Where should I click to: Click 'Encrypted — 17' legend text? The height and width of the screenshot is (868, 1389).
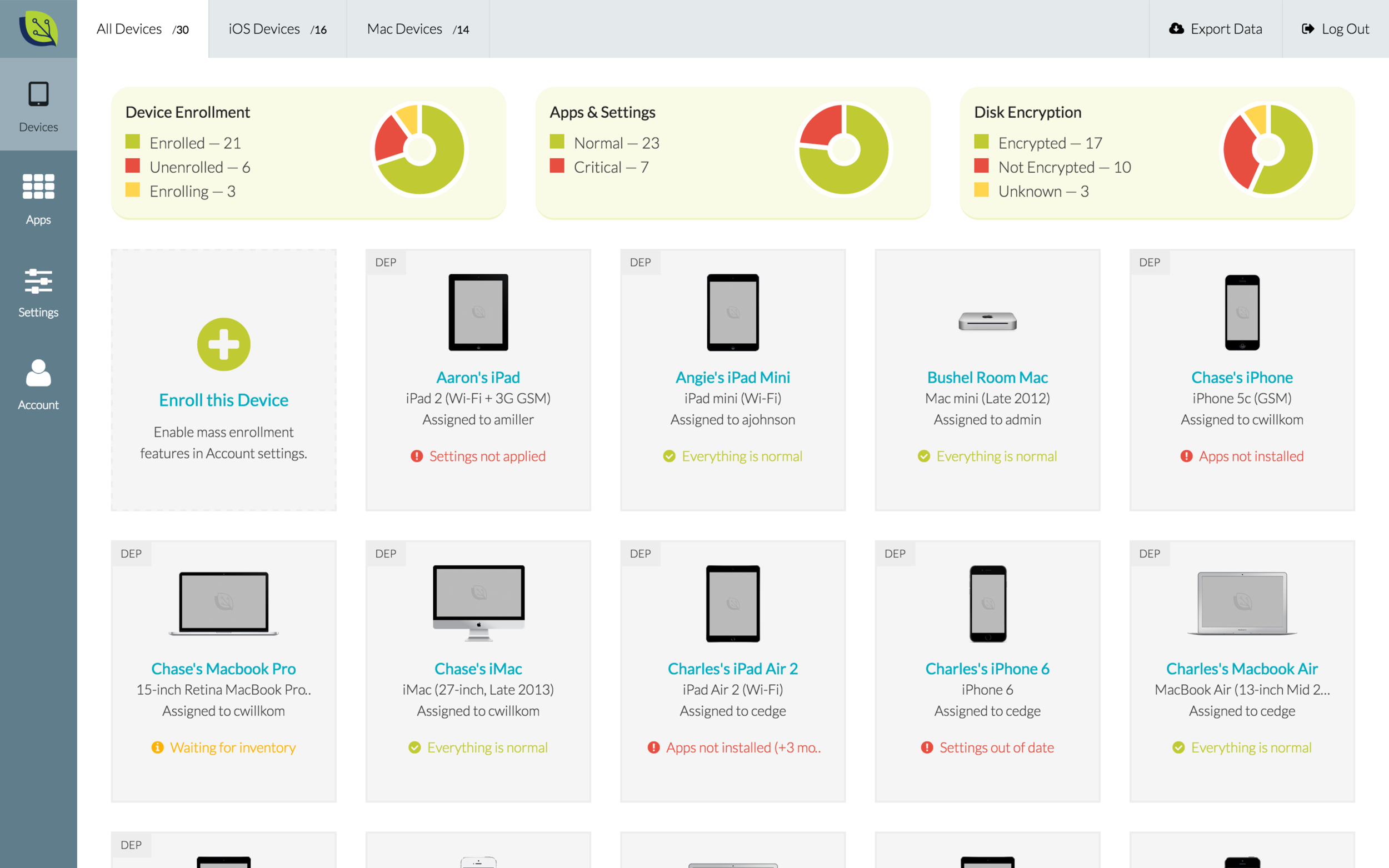[1050, 143]
